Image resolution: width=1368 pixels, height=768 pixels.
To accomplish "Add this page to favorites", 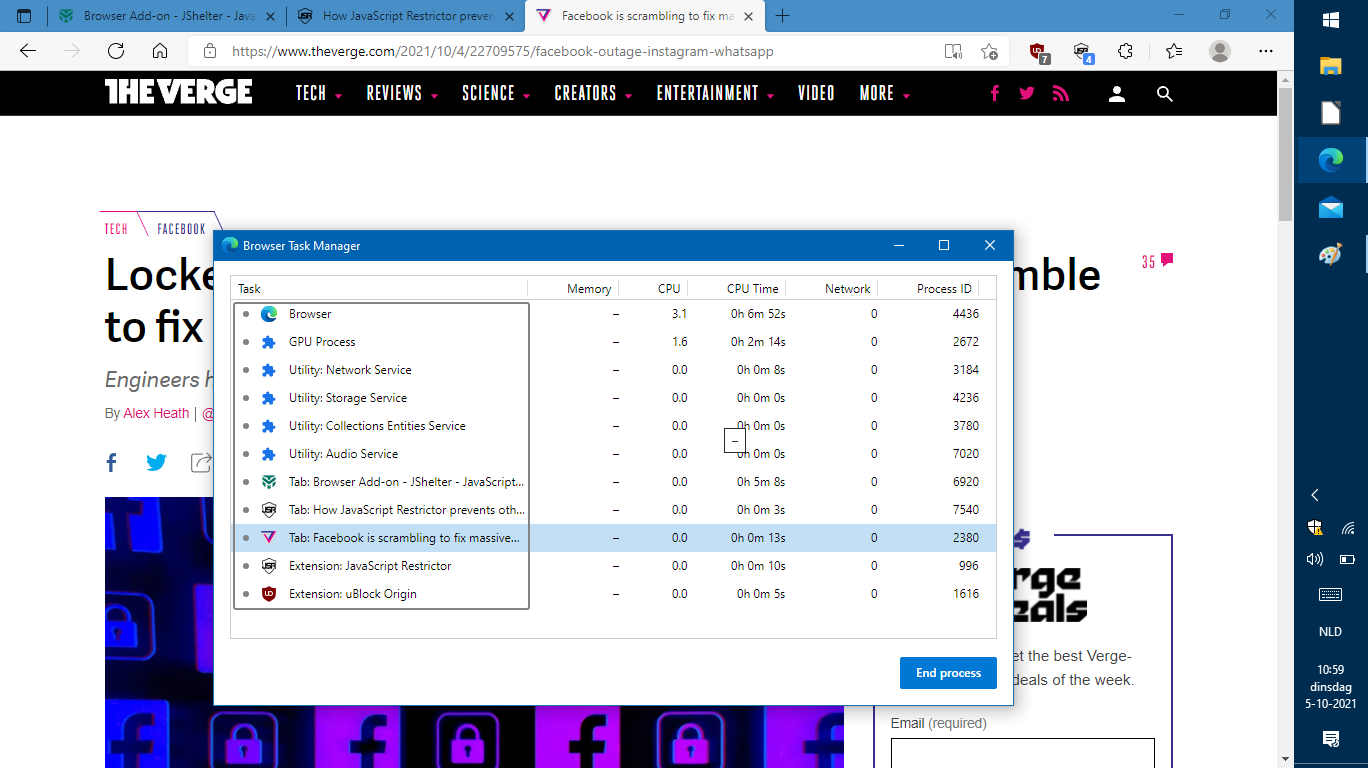I will (989, 51).
